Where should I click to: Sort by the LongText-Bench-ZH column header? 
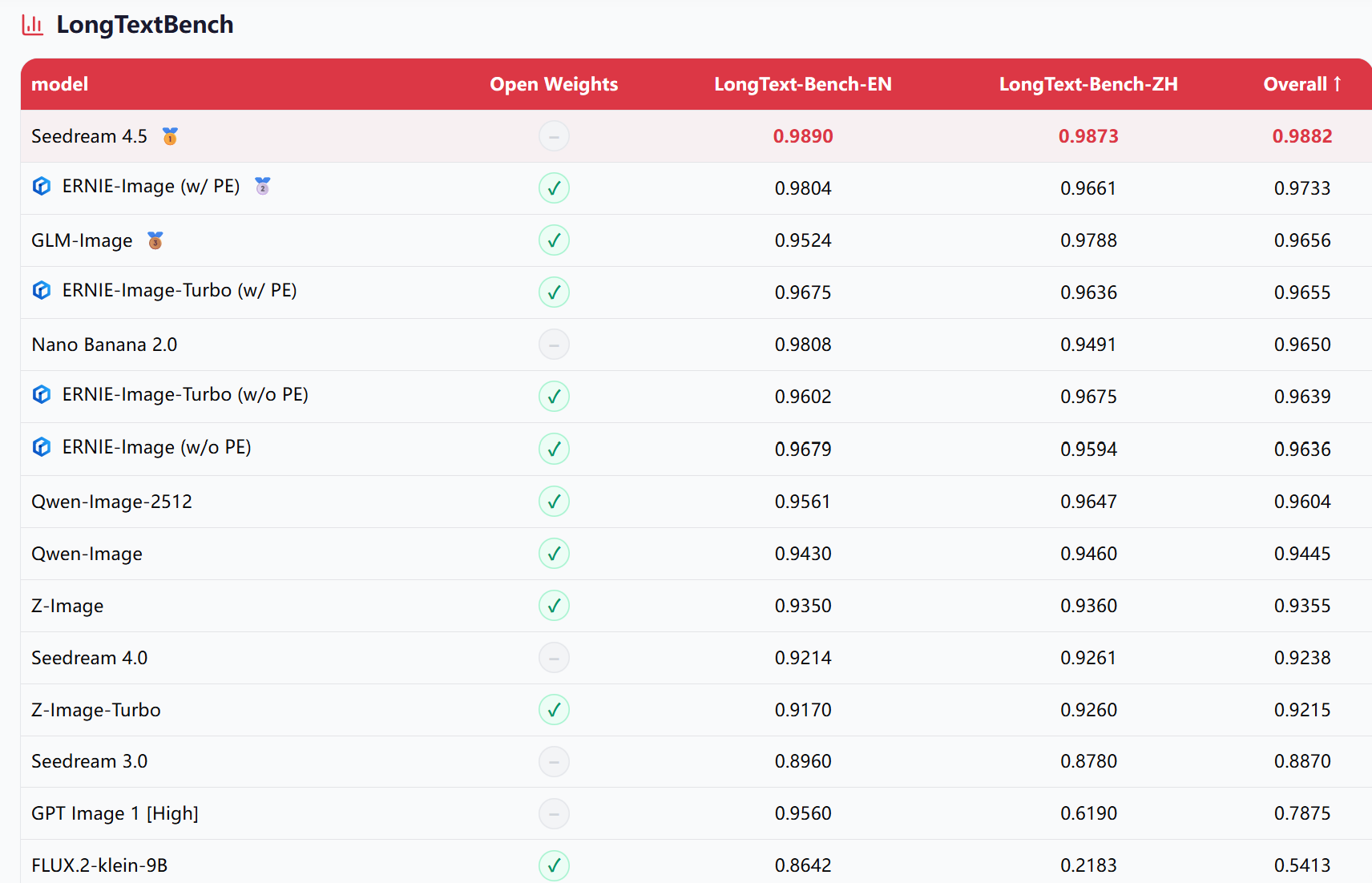tap(1088, 84)
